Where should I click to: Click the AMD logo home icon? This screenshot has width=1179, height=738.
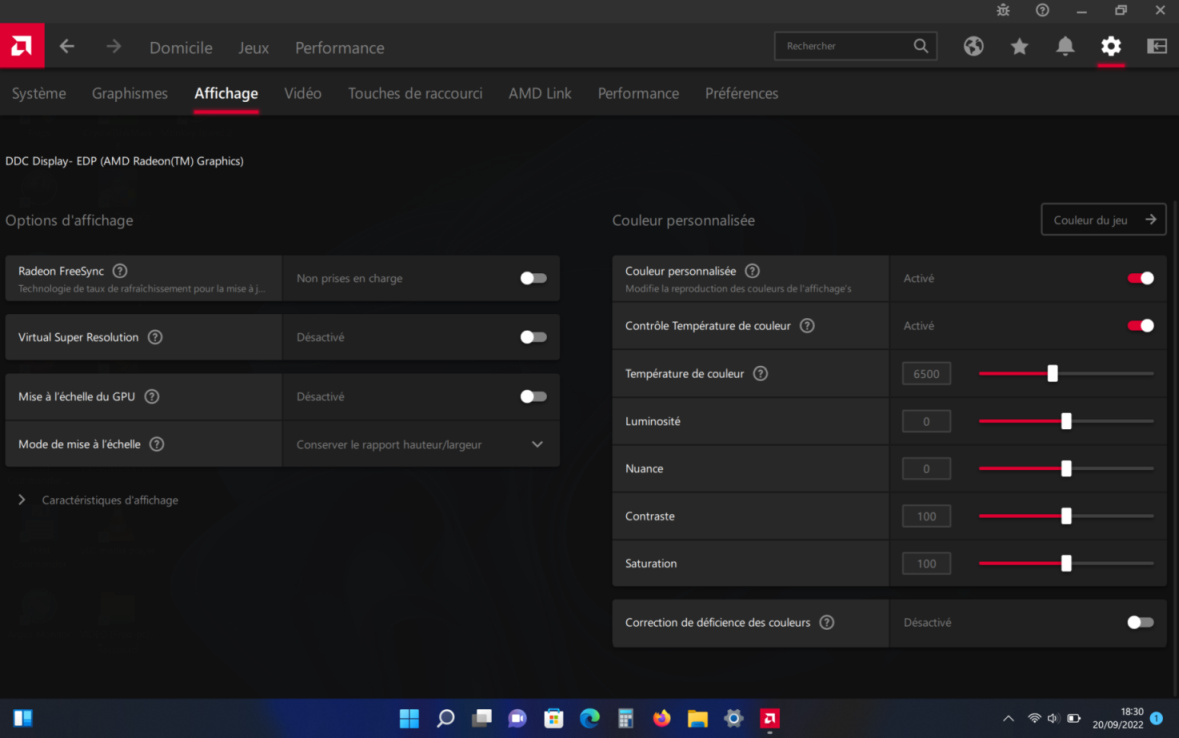pyautogui.click(x=22, y=46)
